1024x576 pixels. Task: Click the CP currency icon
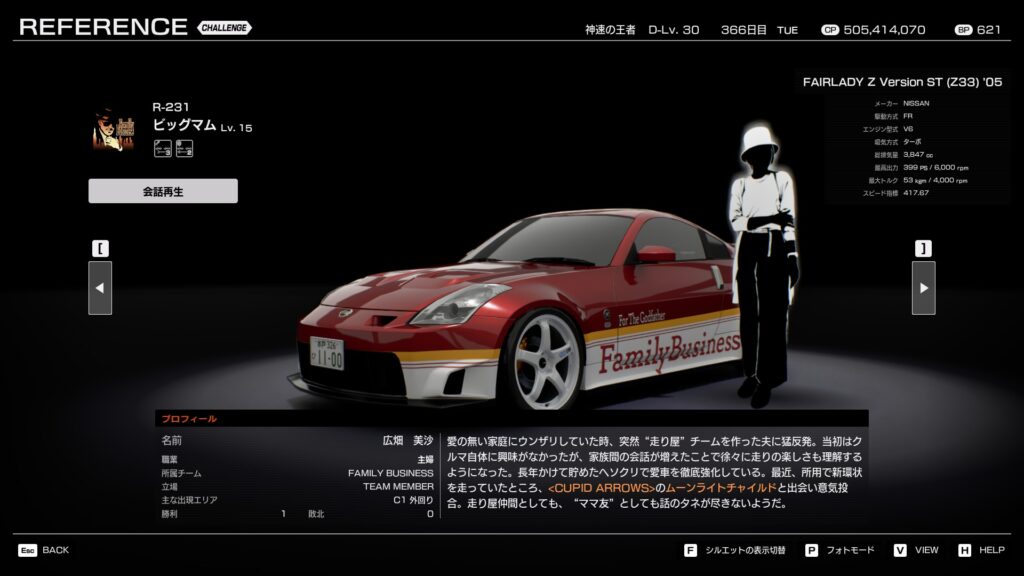829,30
